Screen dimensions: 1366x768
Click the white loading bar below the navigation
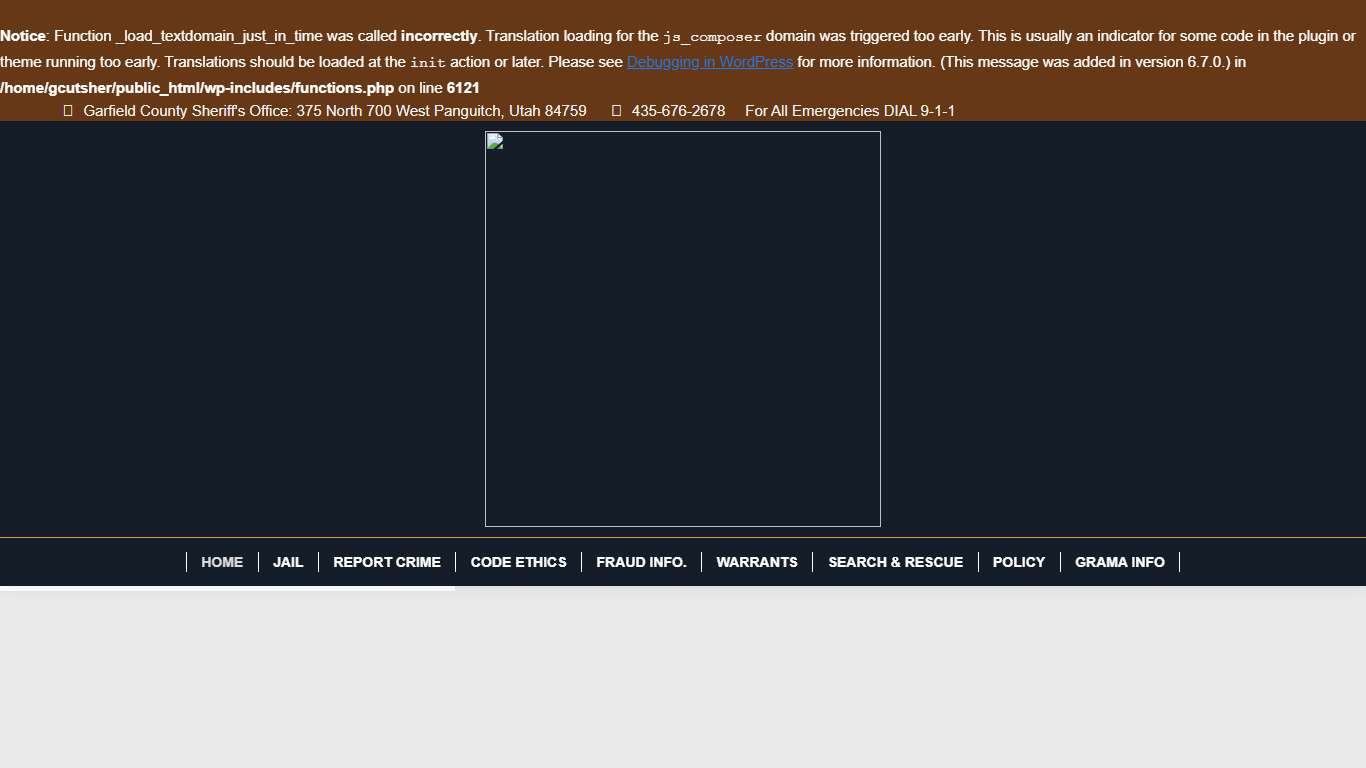(227, 589)
